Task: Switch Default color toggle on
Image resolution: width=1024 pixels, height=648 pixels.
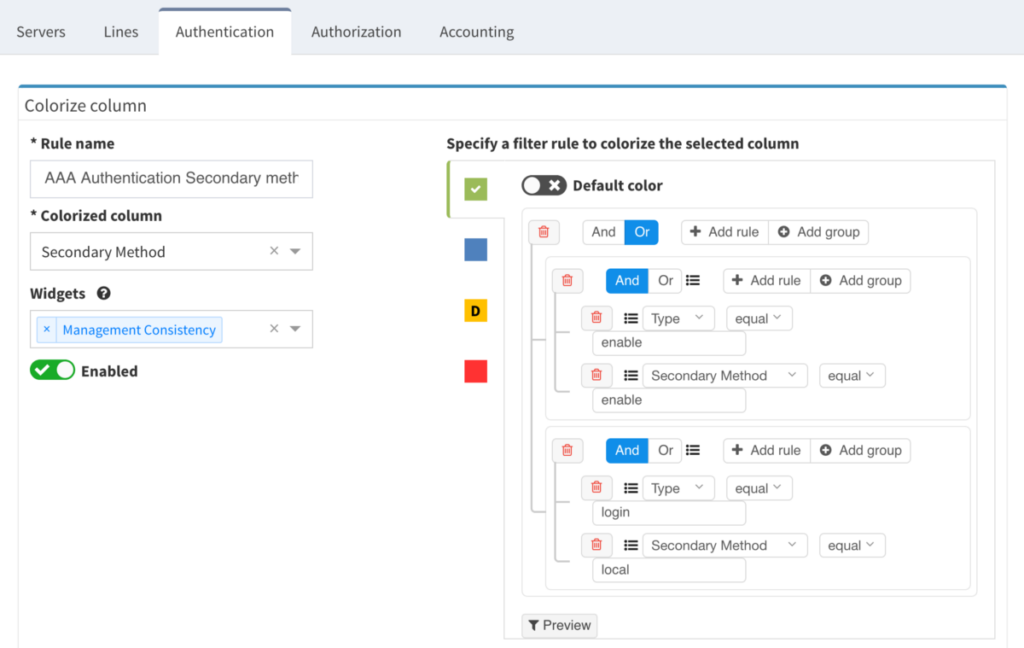Action: click(544, 186)
